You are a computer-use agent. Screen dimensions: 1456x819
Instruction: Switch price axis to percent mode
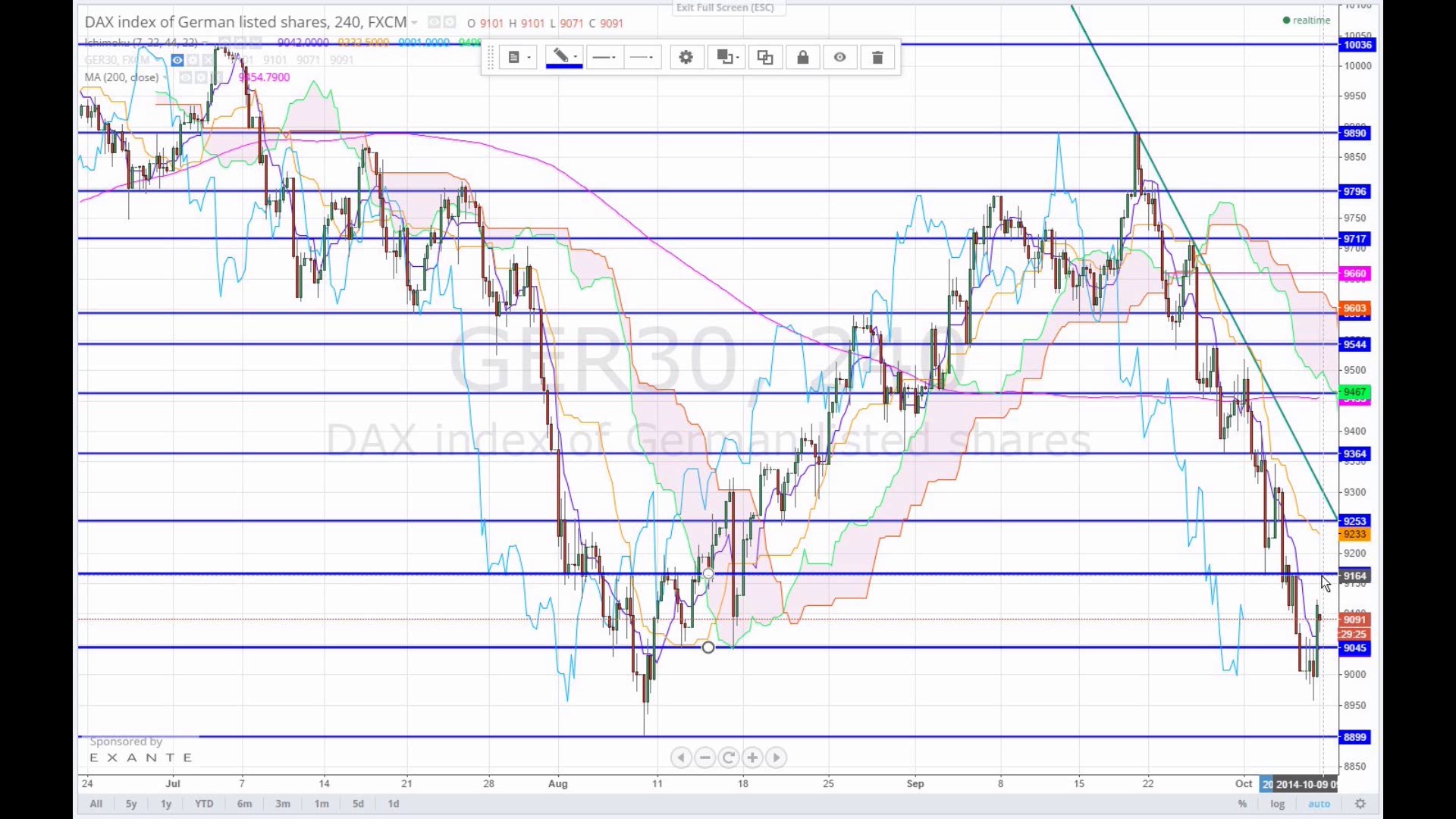tap(1242, 804)
